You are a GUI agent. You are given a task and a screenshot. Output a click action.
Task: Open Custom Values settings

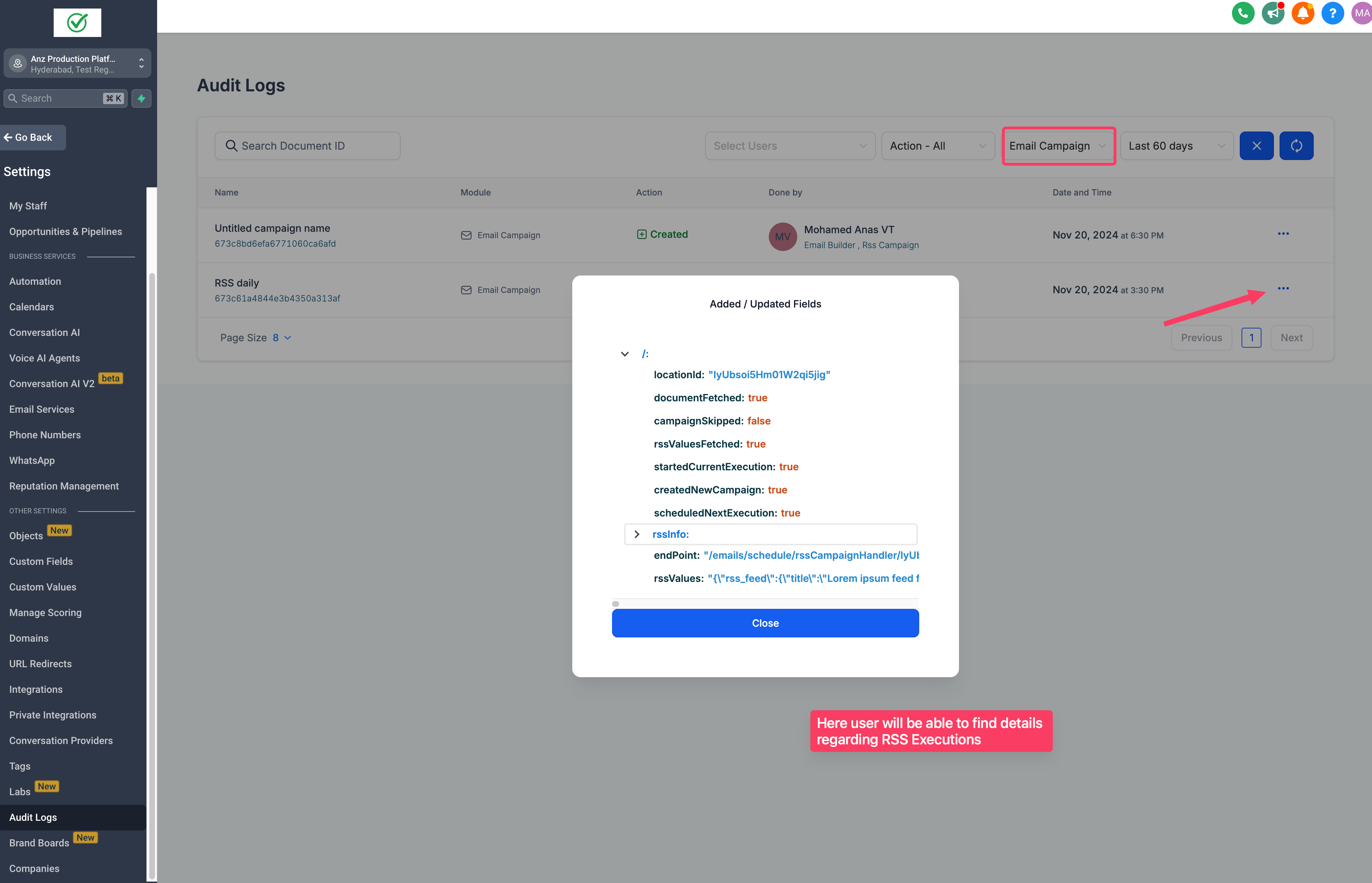click(x=42, y=587)
